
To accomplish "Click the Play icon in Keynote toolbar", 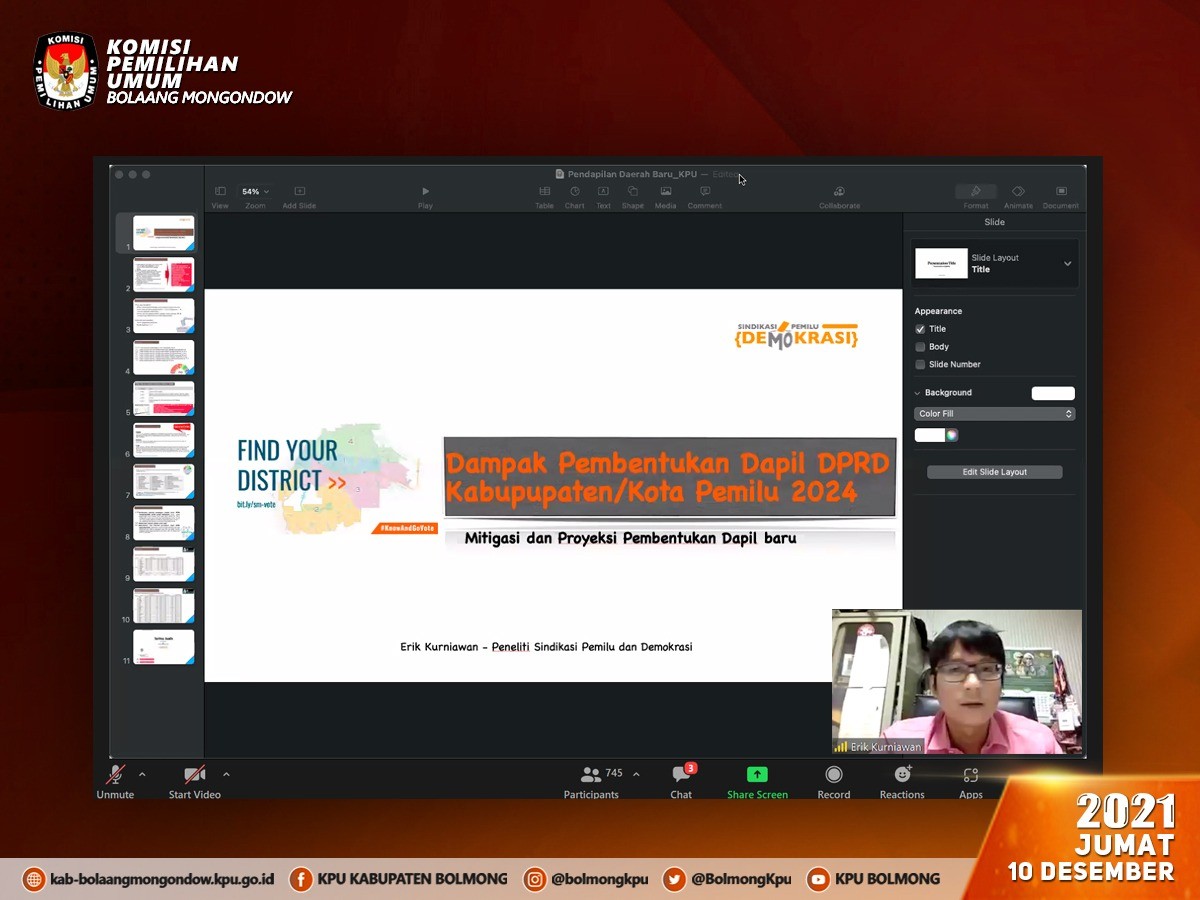I will 425,191.
